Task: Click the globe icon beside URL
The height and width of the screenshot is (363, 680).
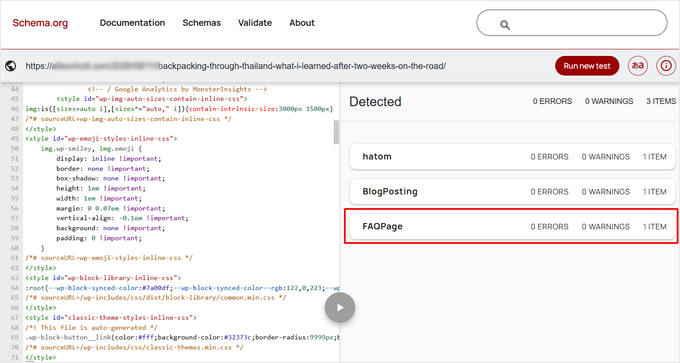Action: [10, 66]
